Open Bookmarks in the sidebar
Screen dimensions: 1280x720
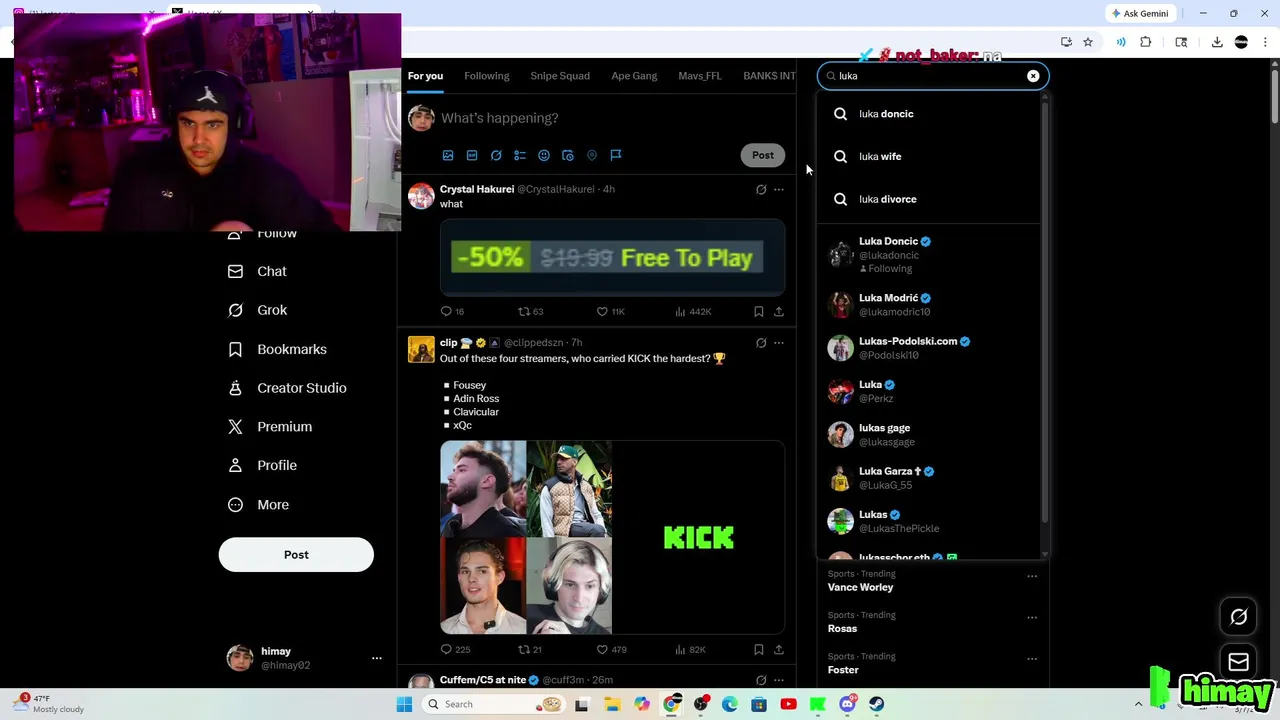point(277,349)
